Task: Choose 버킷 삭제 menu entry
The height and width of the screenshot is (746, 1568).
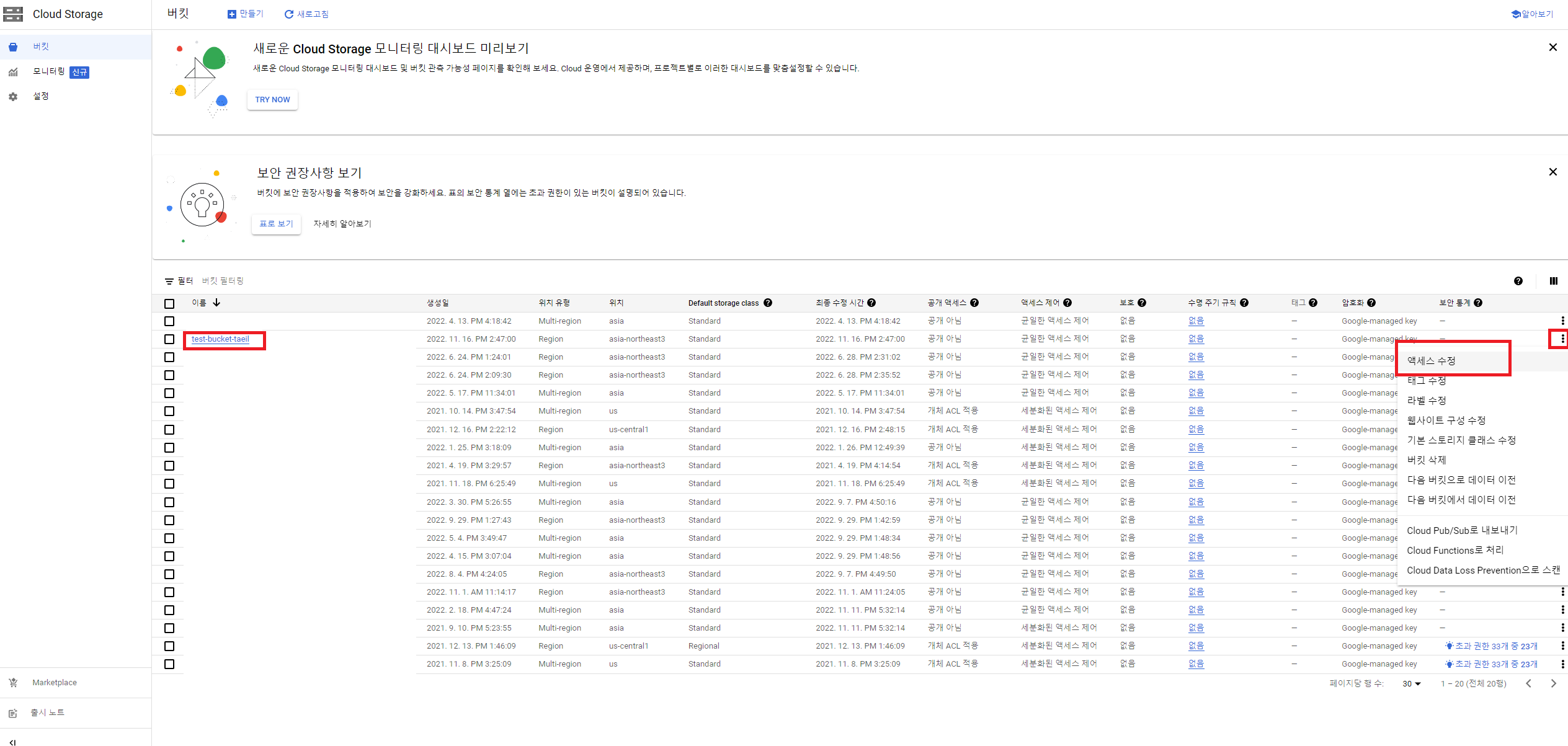Action: [1482, 460]
